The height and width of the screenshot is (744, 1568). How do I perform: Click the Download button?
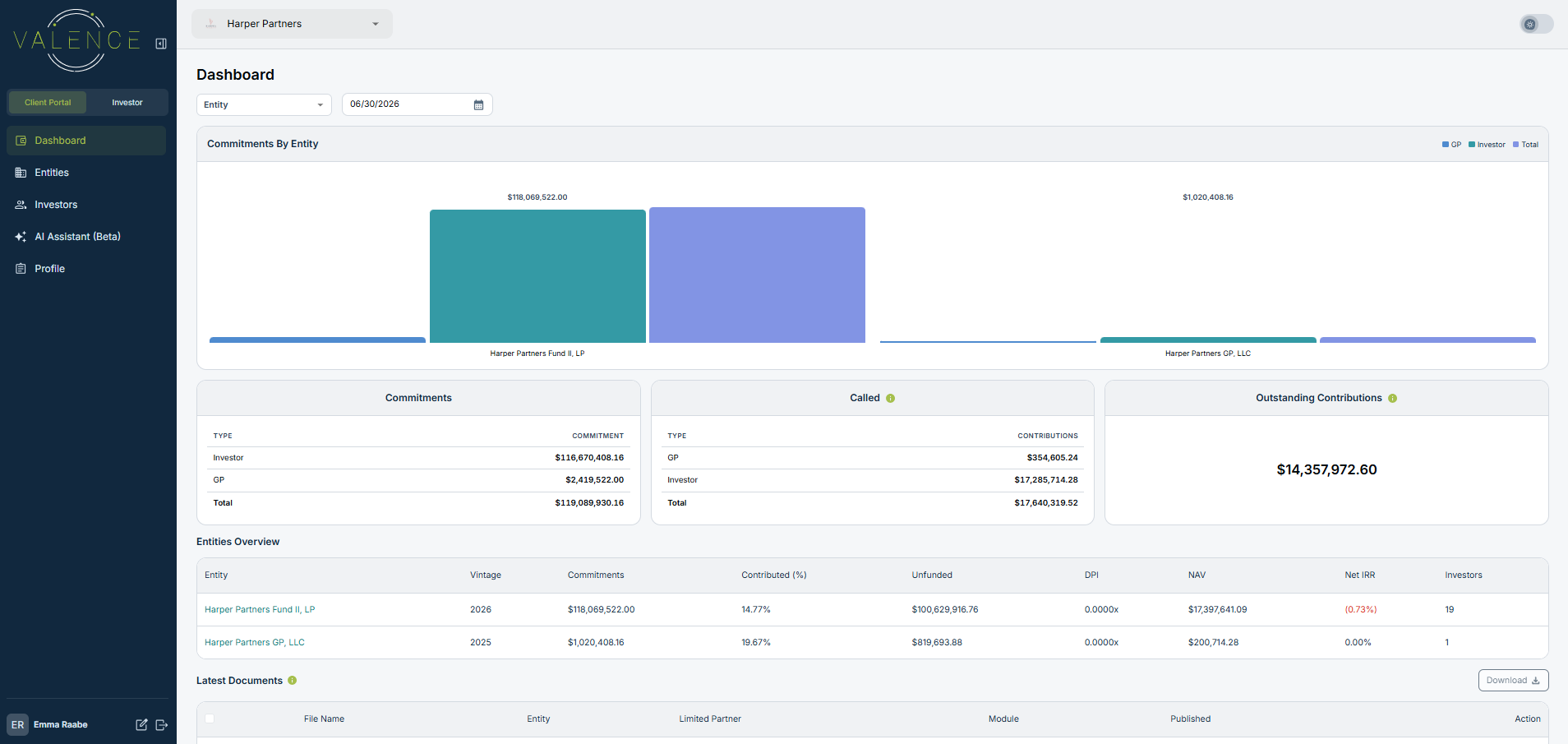tap(1513, 681)
